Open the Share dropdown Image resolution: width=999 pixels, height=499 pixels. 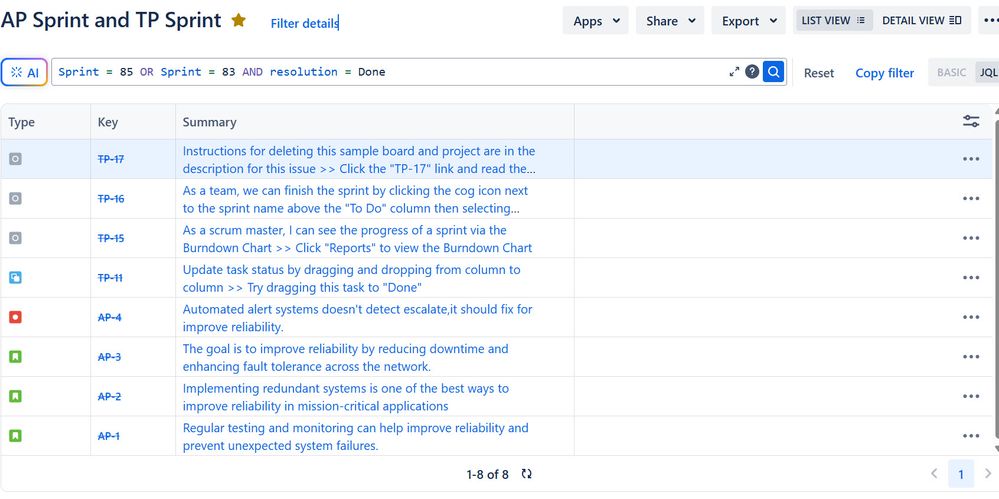point(670,21)
